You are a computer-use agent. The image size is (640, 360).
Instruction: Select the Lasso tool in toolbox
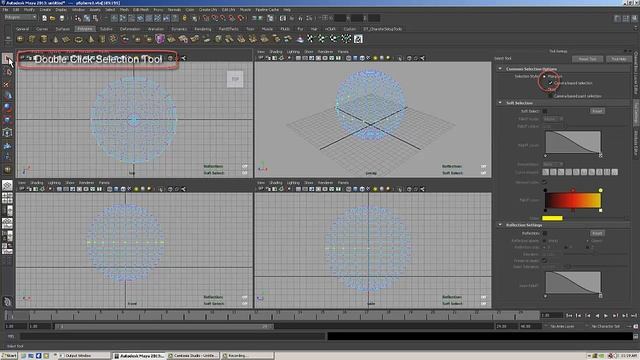[7, 72]
